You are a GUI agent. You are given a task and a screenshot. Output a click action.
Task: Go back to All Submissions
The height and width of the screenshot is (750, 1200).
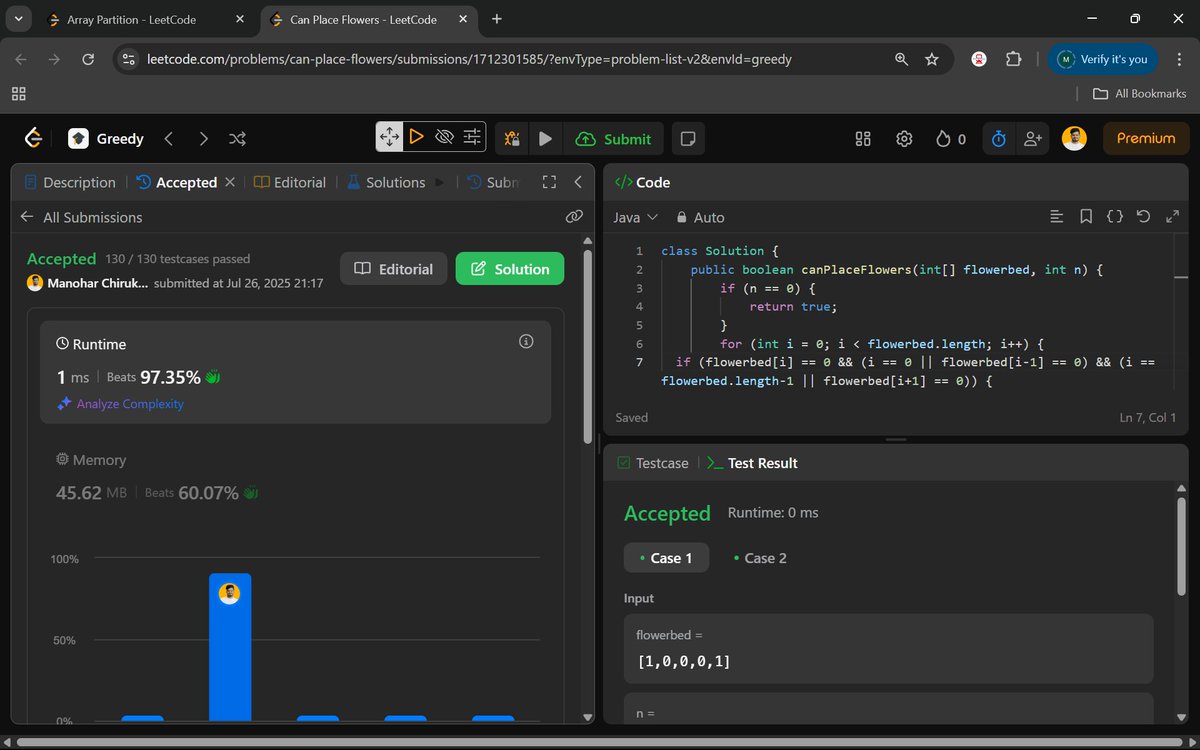pos(81,217)
